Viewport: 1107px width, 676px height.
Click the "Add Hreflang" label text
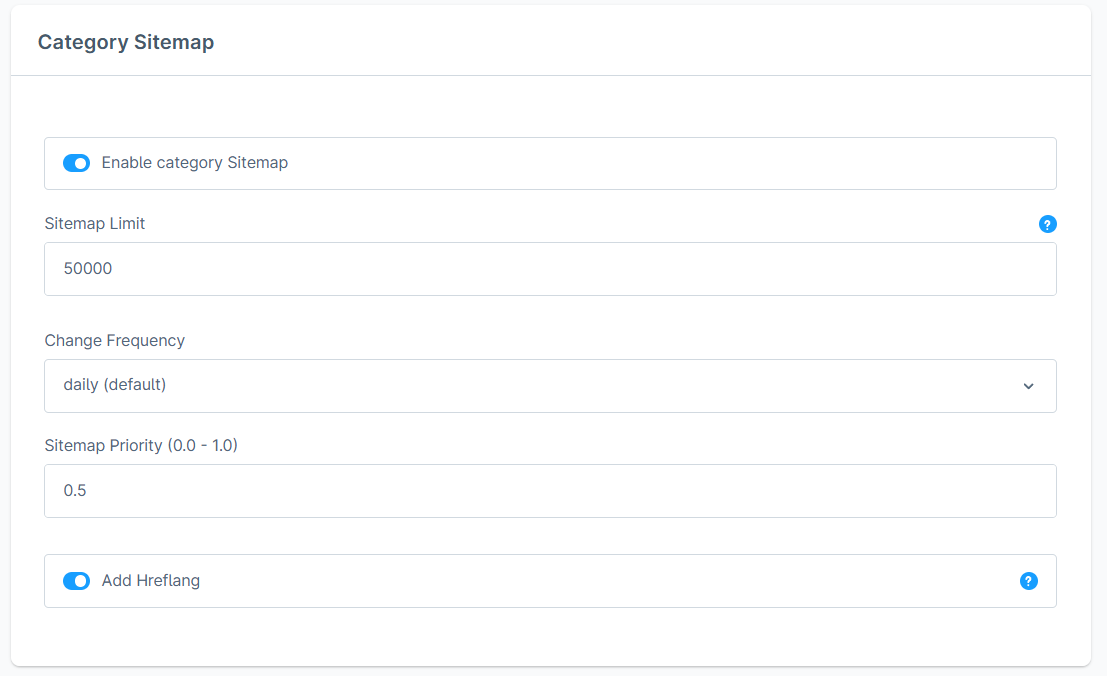pyautogui.click(x=151, y=581)
